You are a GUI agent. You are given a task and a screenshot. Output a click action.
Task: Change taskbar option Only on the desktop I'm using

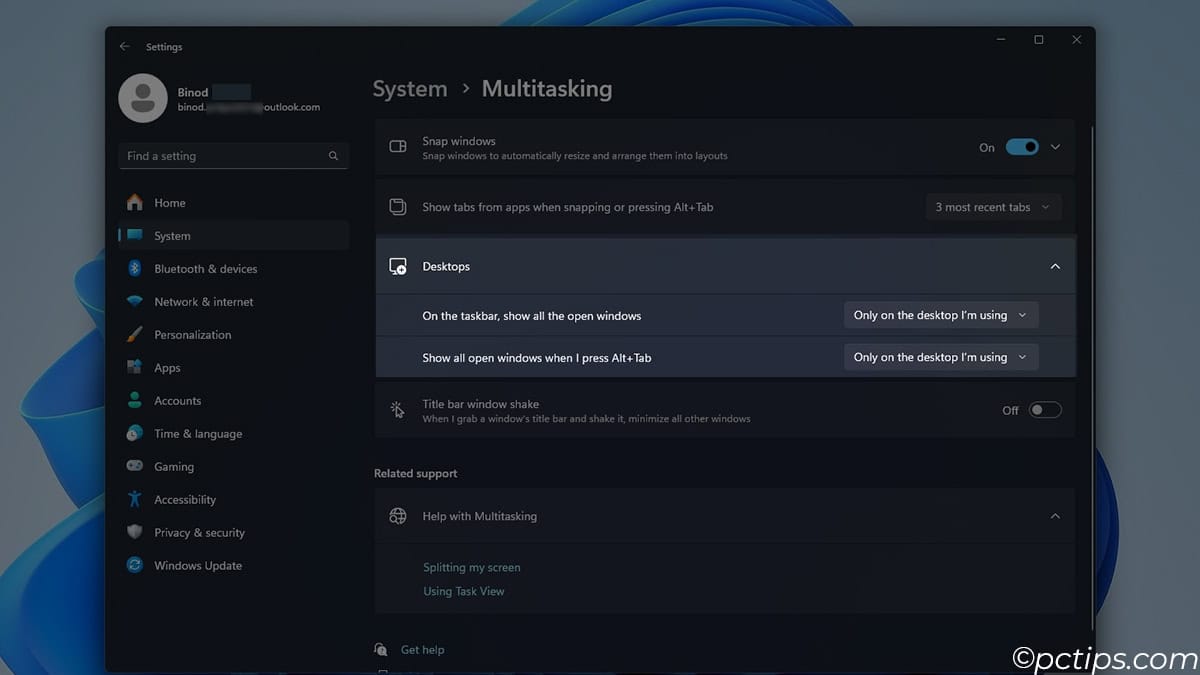[940, 314]
